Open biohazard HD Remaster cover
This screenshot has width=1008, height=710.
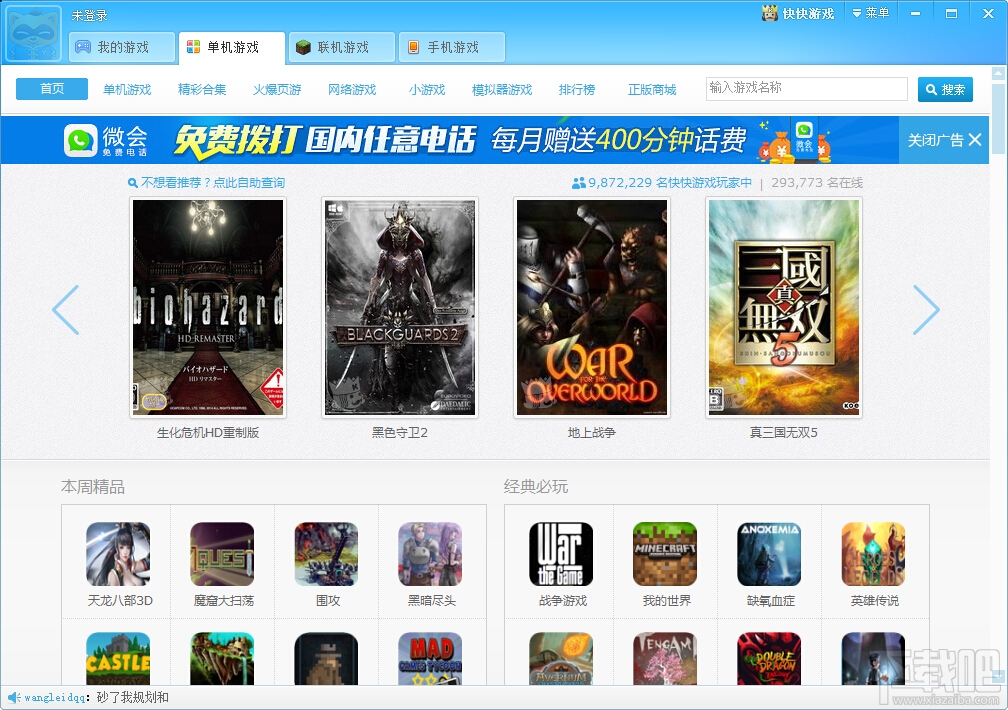tap(208, 307)
